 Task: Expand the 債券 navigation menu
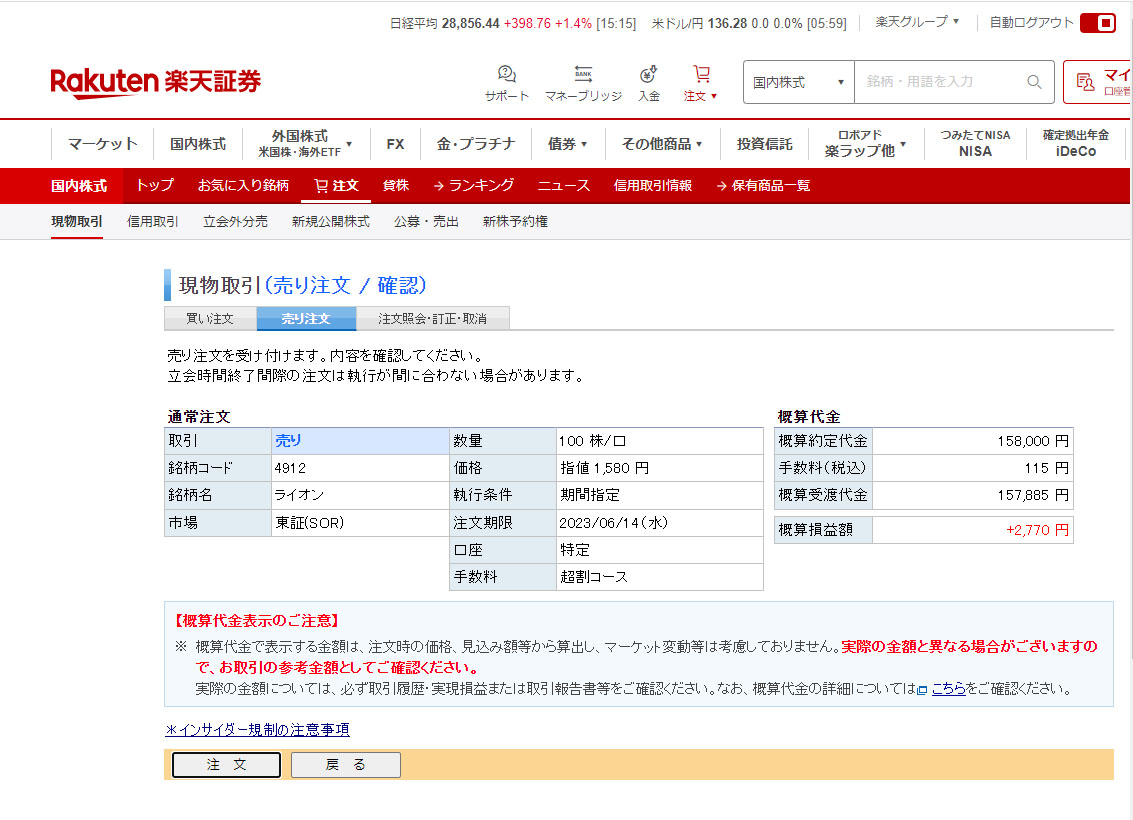point(567,144)
